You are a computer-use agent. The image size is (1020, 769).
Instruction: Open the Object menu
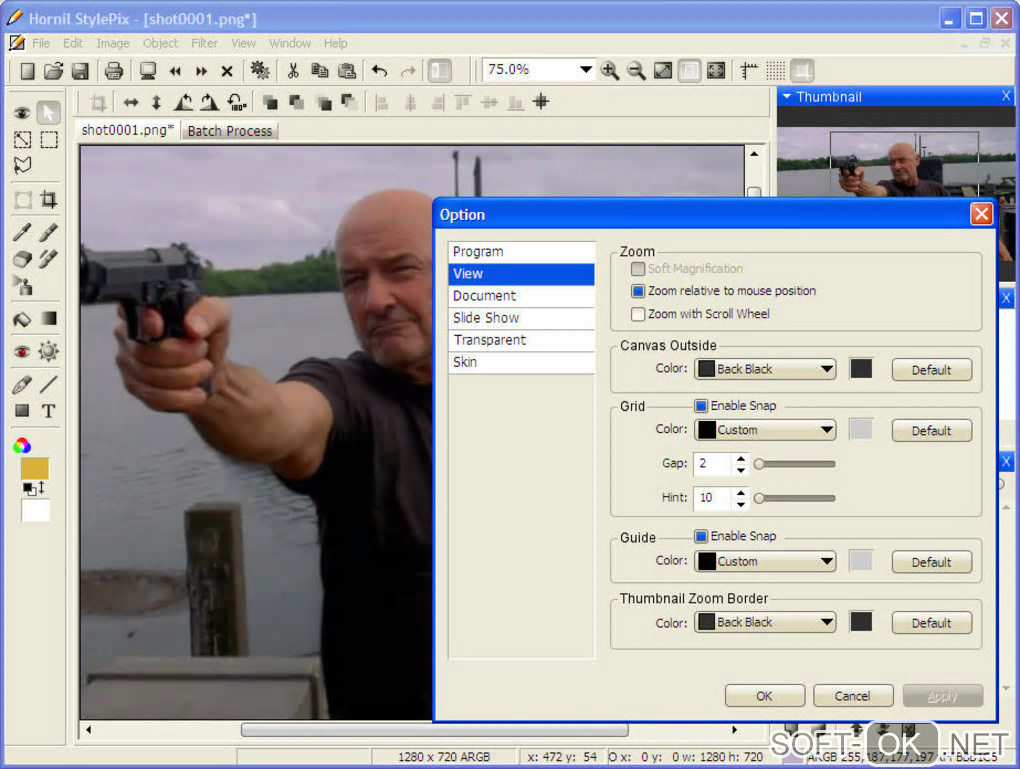(x=160, y=43)
